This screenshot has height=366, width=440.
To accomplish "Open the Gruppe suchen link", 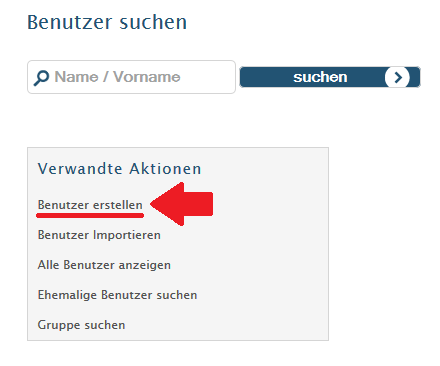I will (x=81, y=325).
